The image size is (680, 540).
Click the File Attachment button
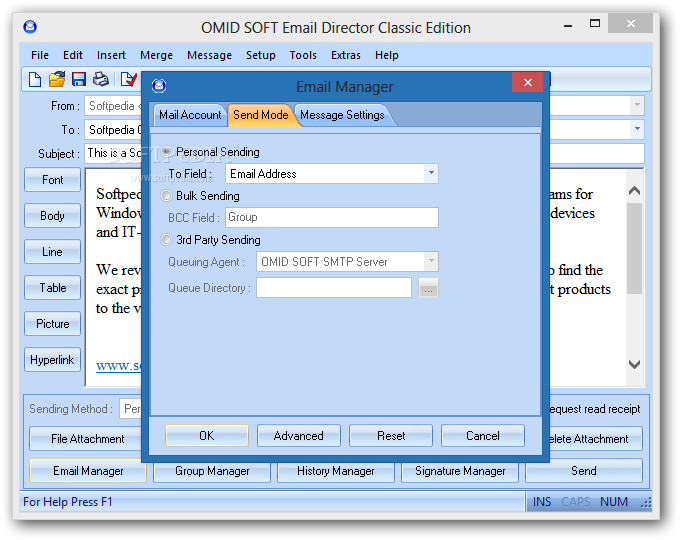click(x=86, y=439)
